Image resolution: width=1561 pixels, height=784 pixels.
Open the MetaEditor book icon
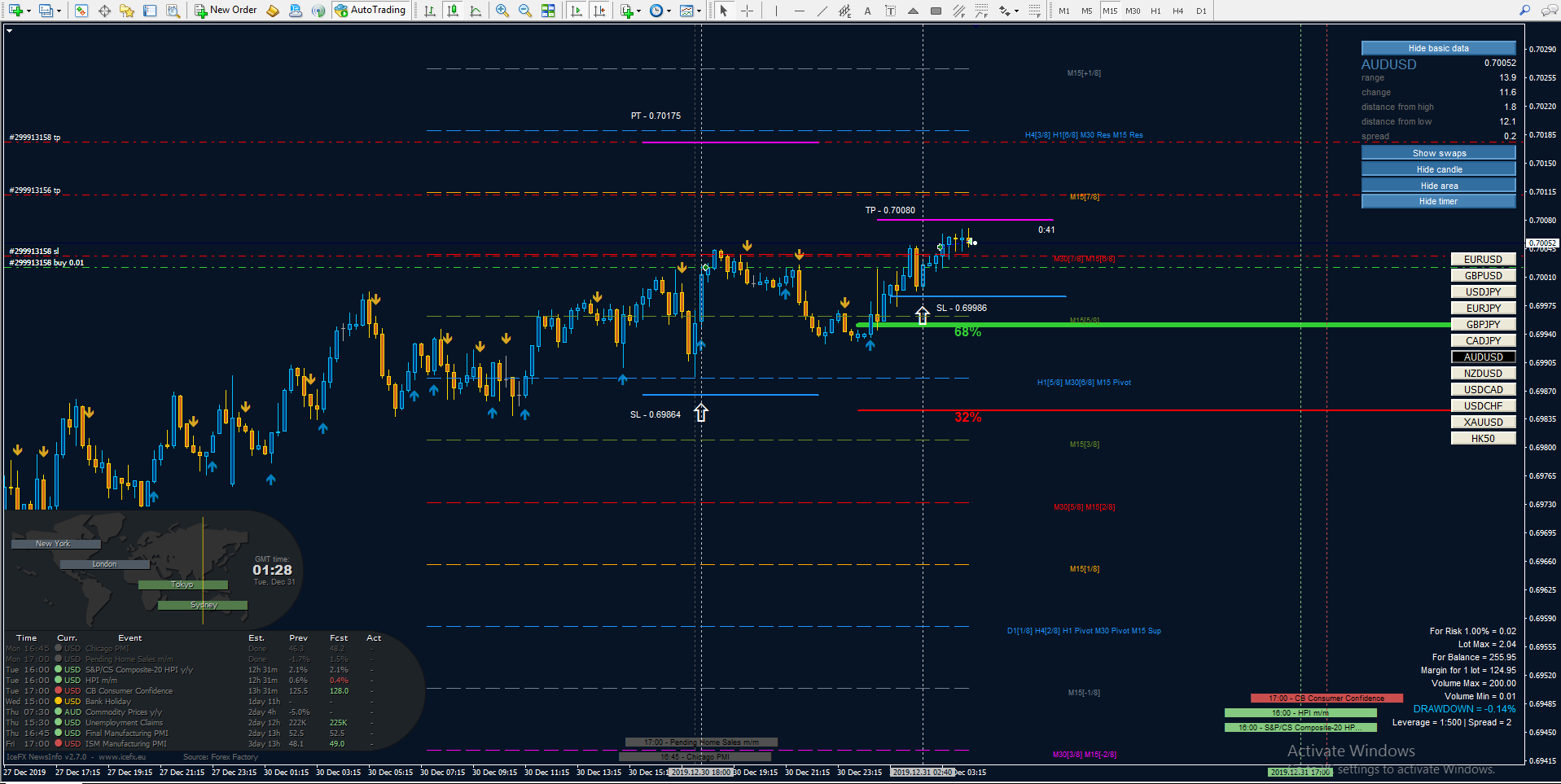tap(273, 11)
